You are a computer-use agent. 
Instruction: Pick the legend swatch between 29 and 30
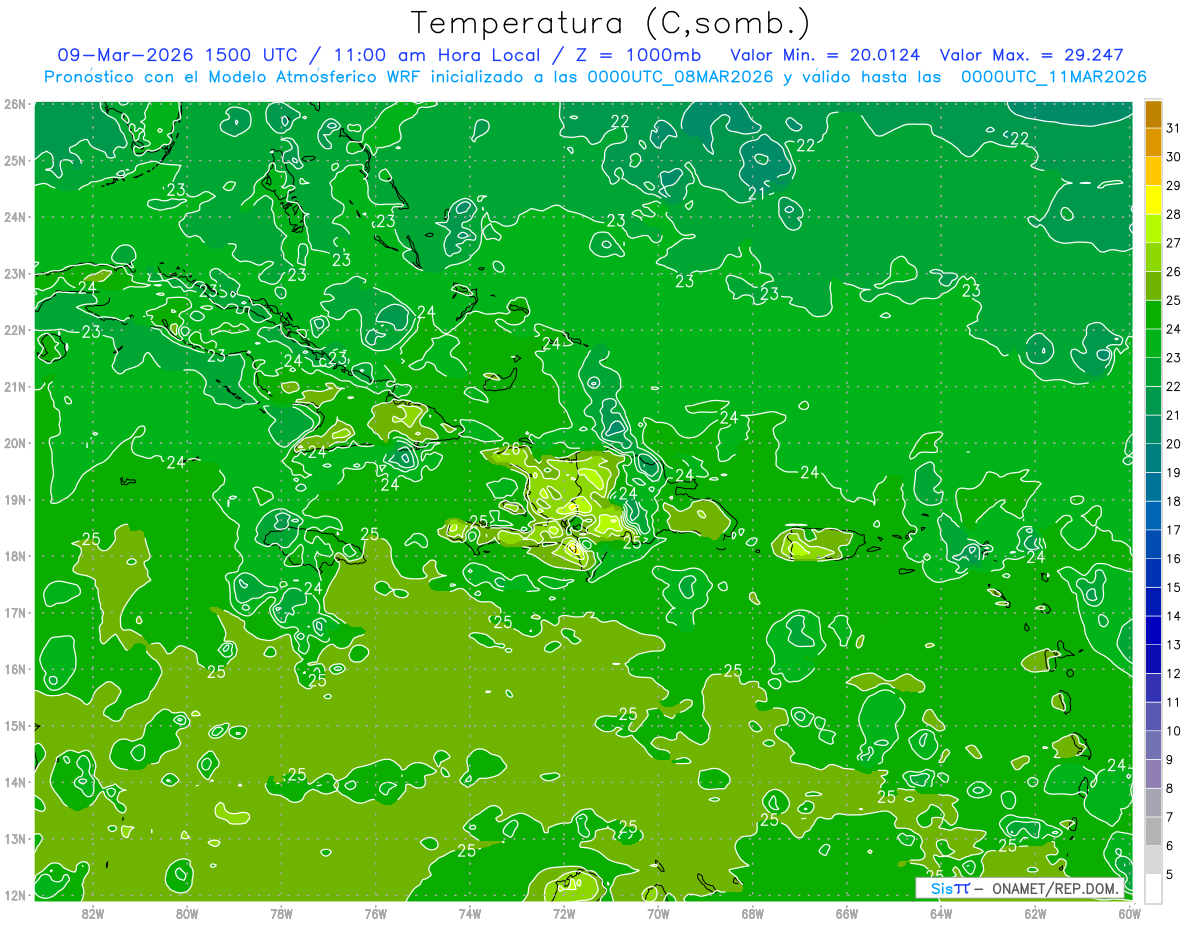1152,171
